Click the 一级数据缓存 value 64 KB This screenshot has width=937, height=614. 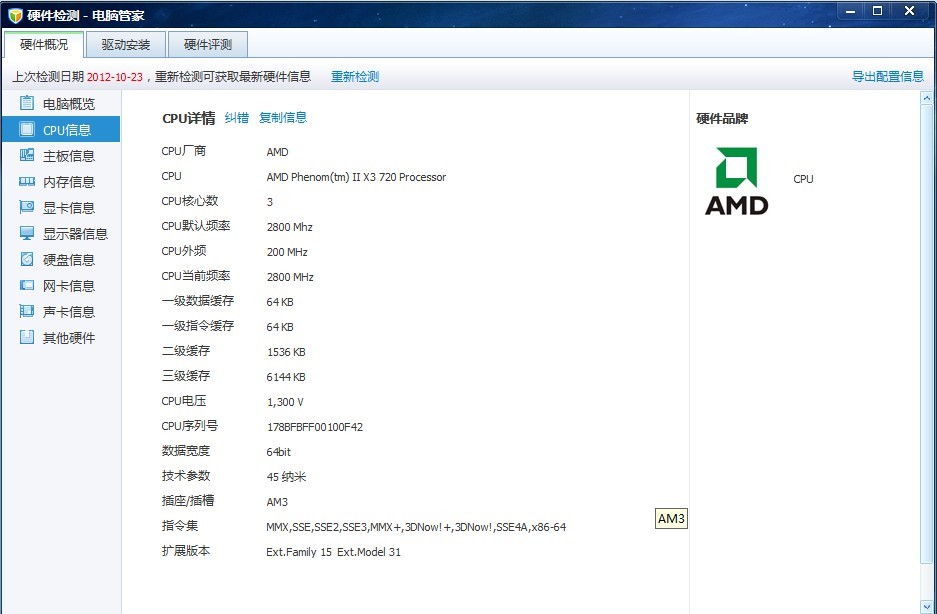point(280,303)
